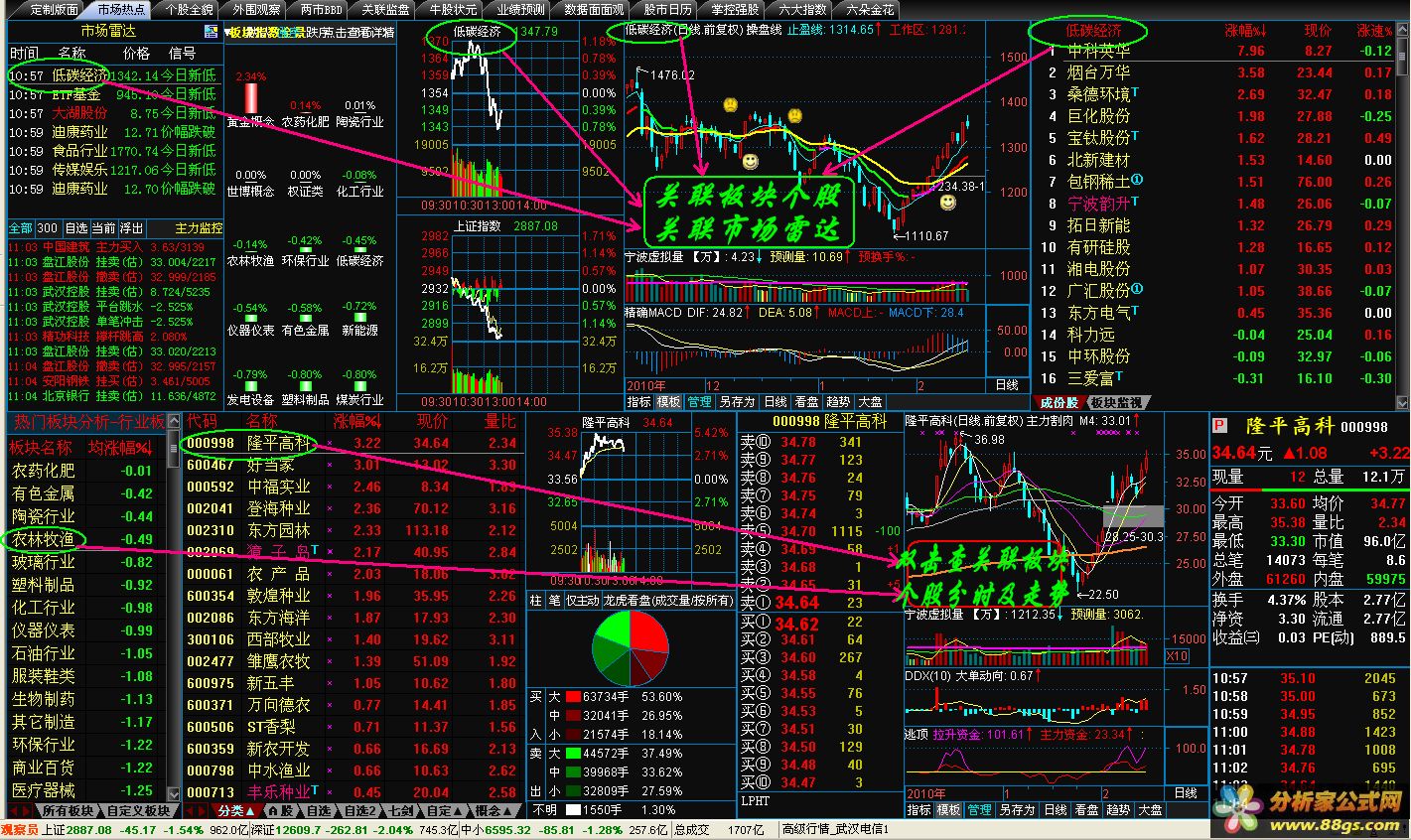Expand the 概念 bottom tab menu
The height and width of the screenshot is (840, 1411).
[493, 810]
